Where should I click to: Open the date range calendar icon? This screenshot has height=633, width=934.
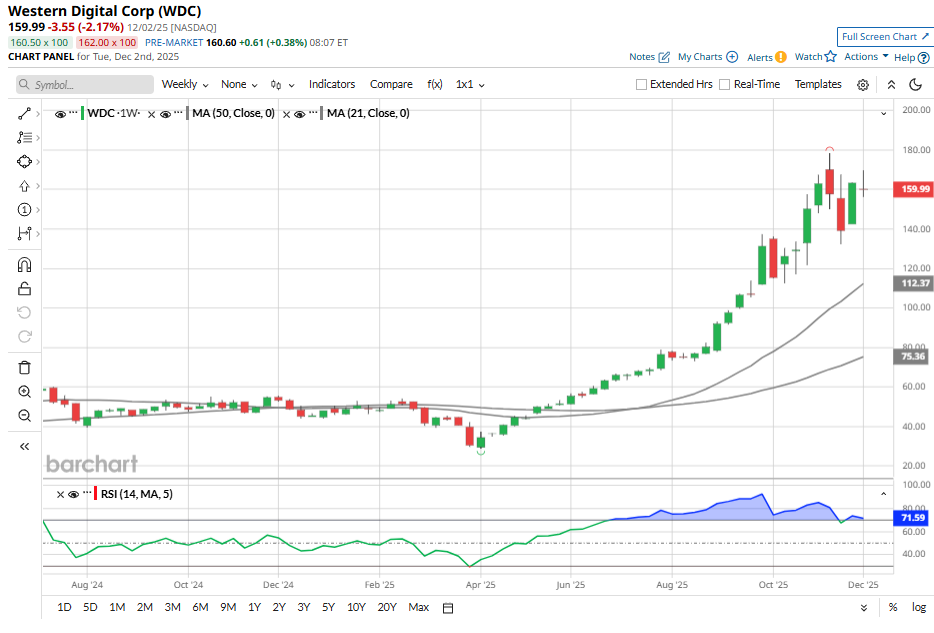tap(448, 608)
